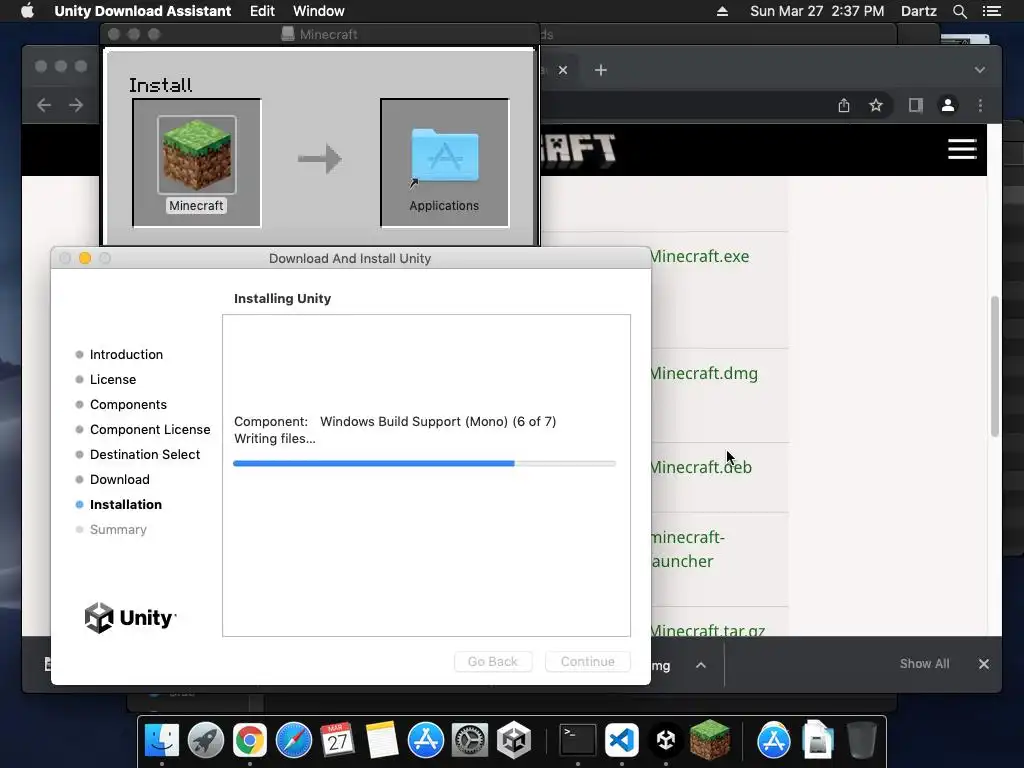Image resolution: width=1024 pixels, height=768 pixels.
Task: Open new Chrome tab with plus
Action: click(x=601, y=70)
